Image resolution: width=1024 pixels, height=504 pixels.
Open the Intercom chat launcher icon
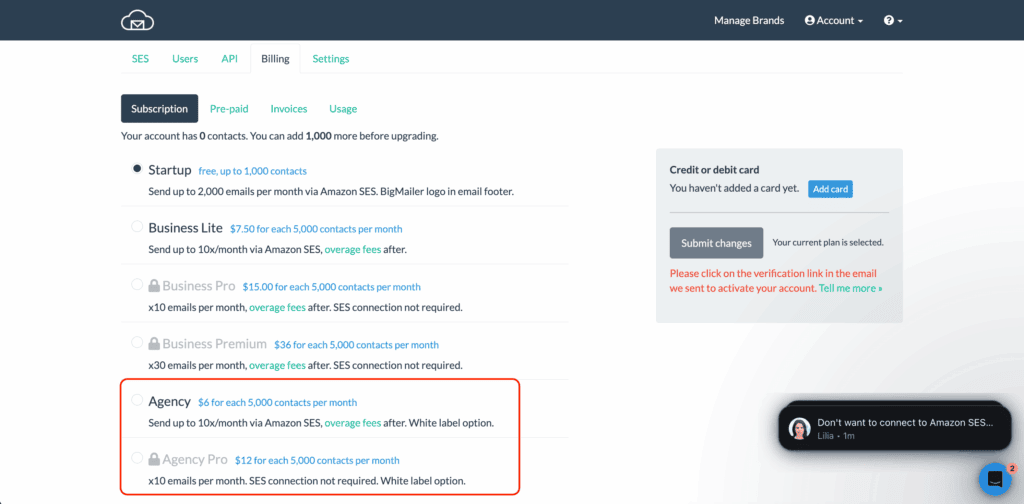(995, 479)
